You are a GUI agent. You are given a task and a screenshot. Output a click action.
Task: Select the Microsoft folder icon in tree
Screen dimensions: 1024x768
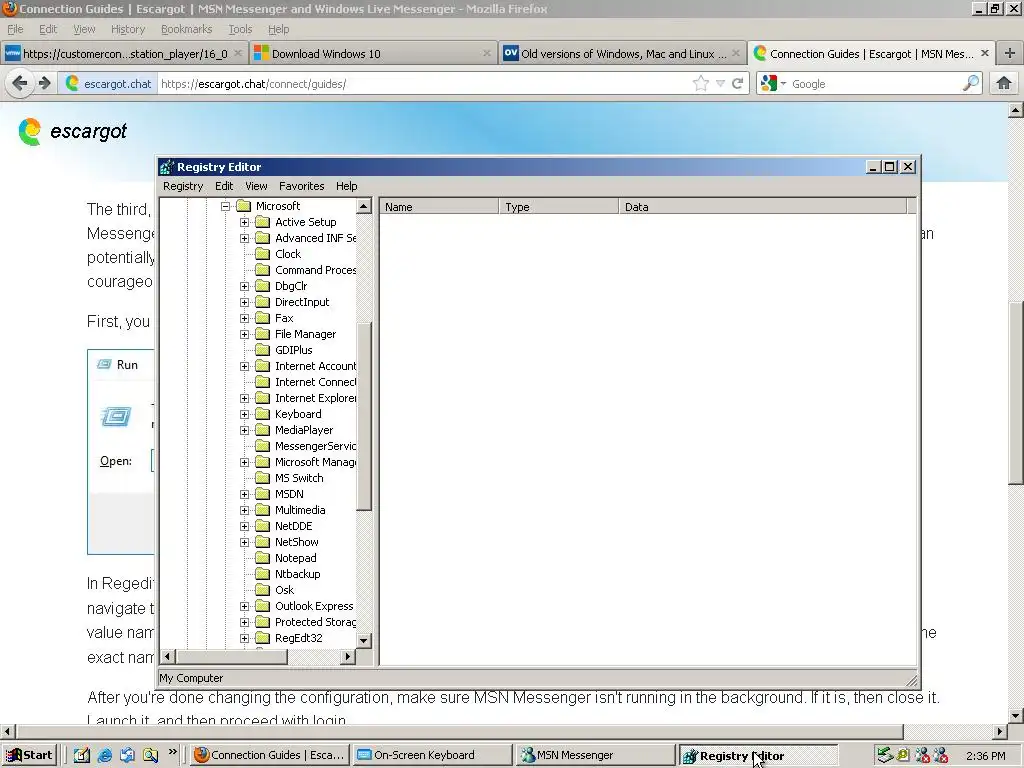(244, 206)
